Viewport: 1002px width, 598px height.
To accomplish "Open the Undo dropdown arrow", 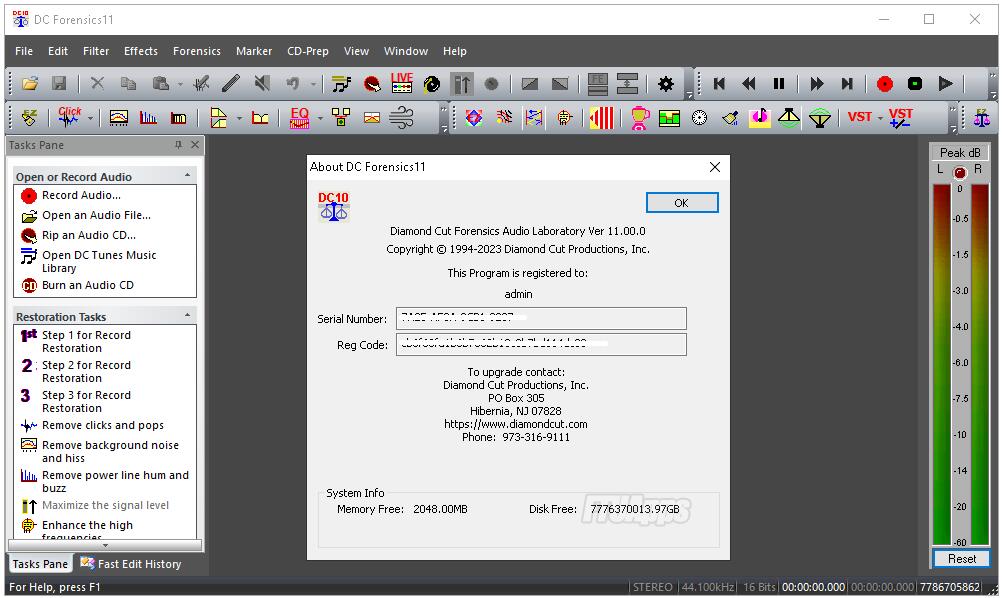I will (313, 84).
